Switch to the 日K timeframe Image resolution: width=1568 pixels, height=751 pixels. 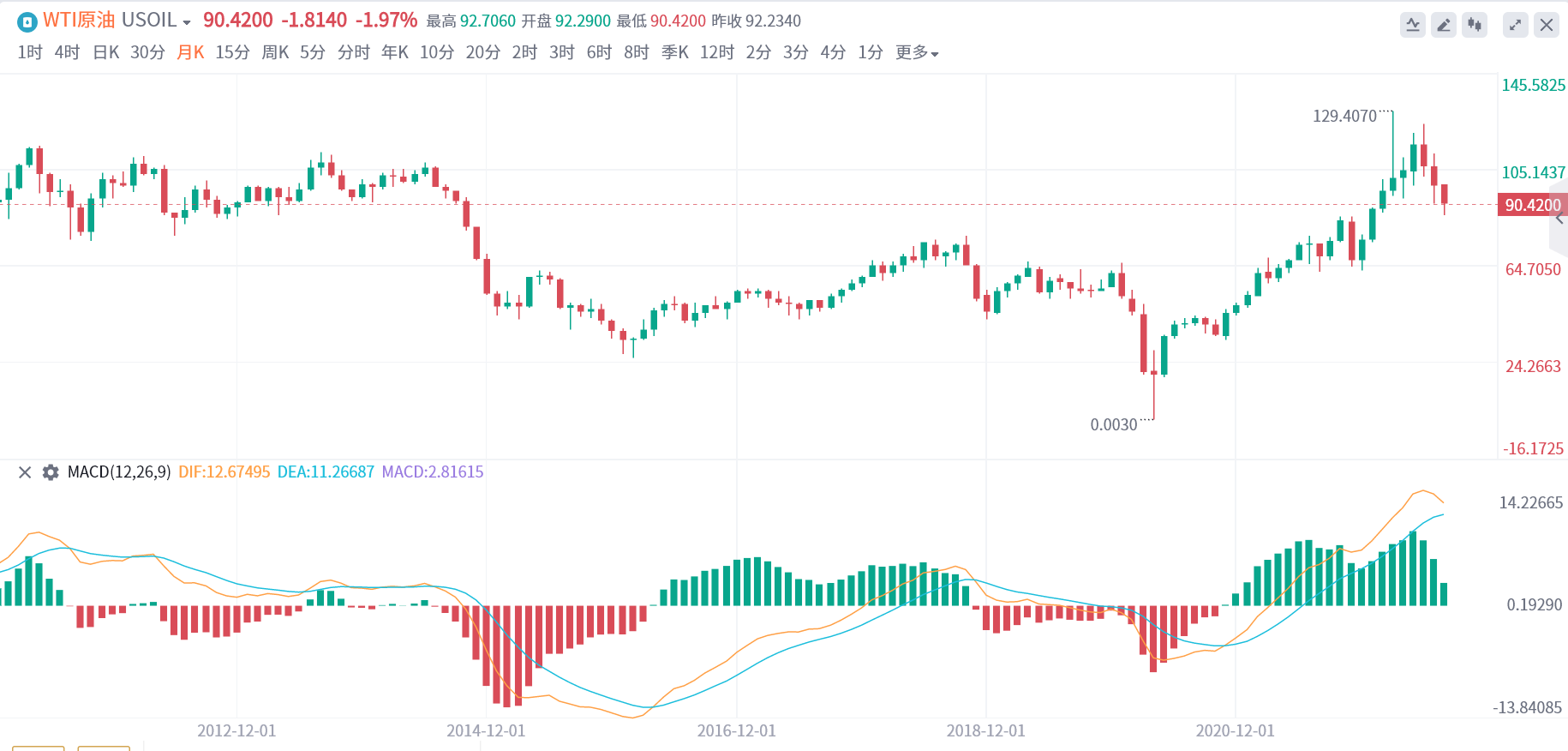click(x=105, y=53)
